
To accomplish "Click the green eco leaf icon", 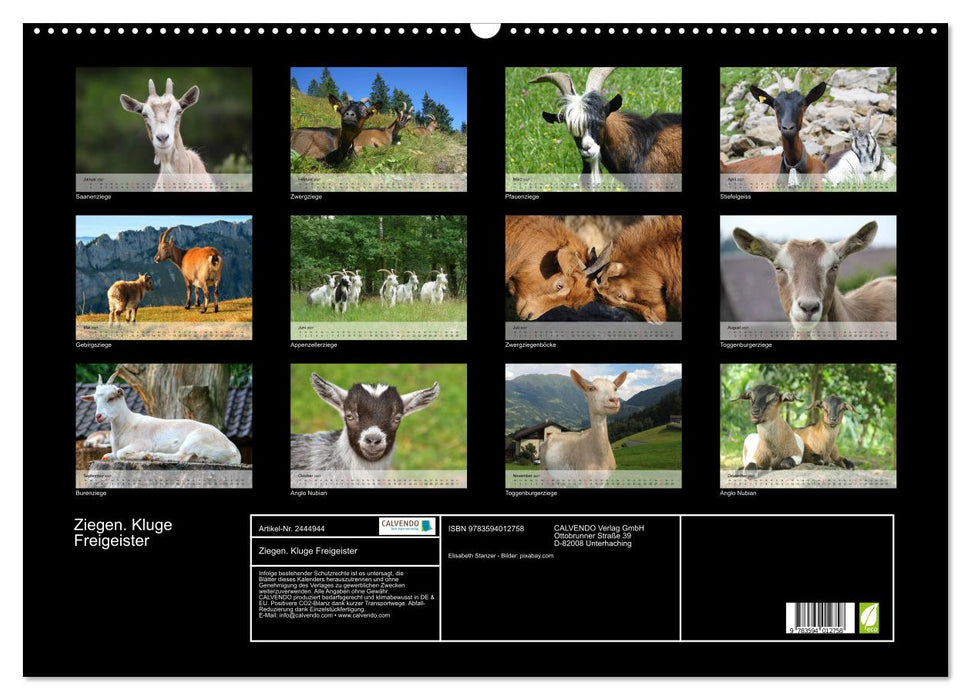I will click(868, 618).
